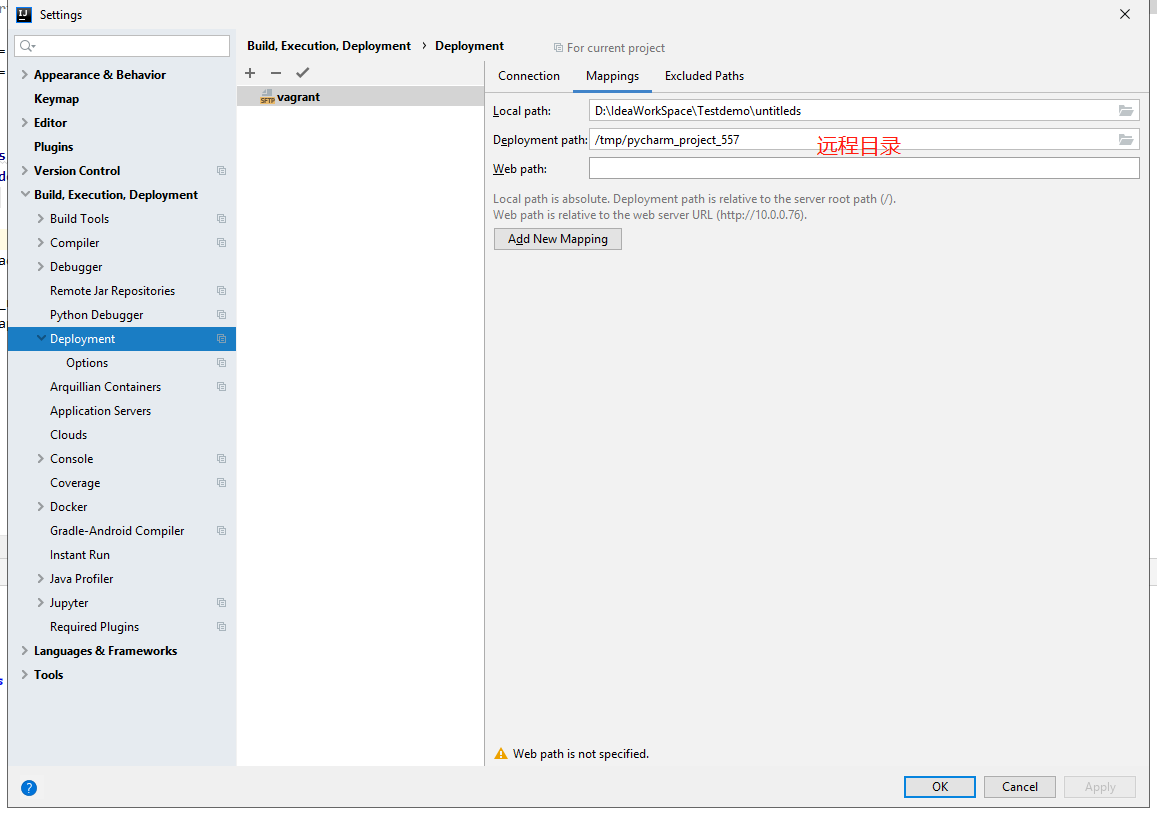Open Instant Run settings

pos(80,555)
